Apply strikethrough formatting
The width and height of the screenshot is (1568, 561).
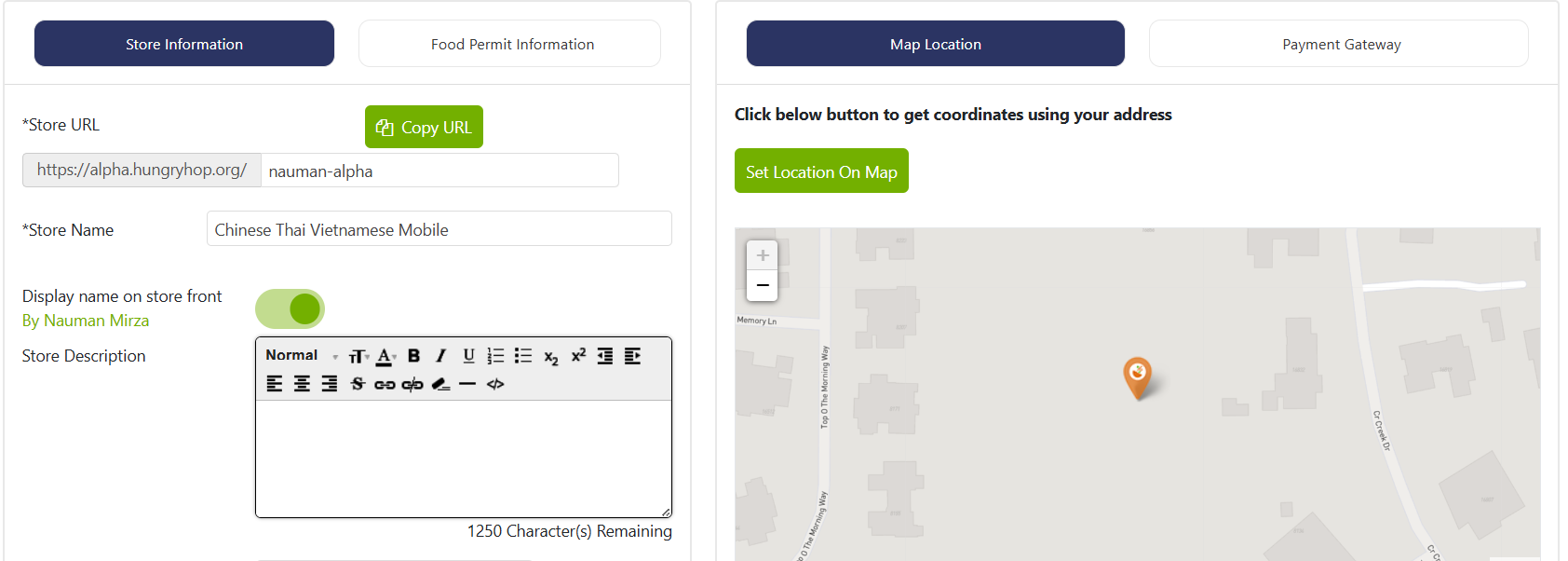358,384
